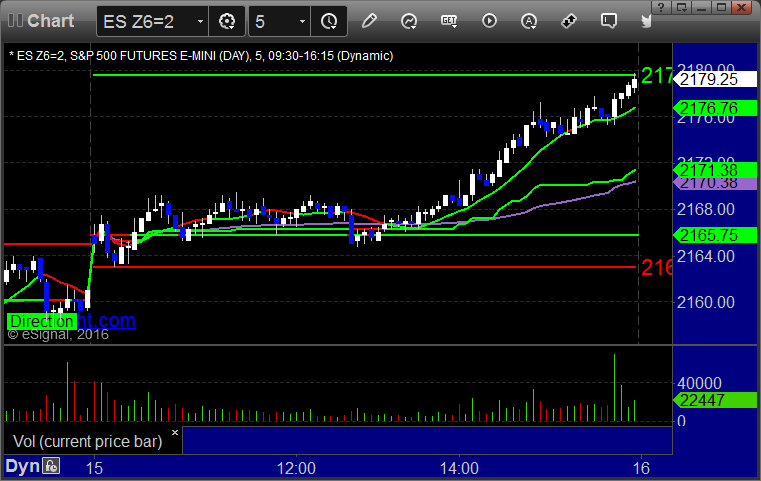The width and height of the screenshot is (761, 481).
Task: Click the 14:00 time axis label
Action: pos(459,468)
